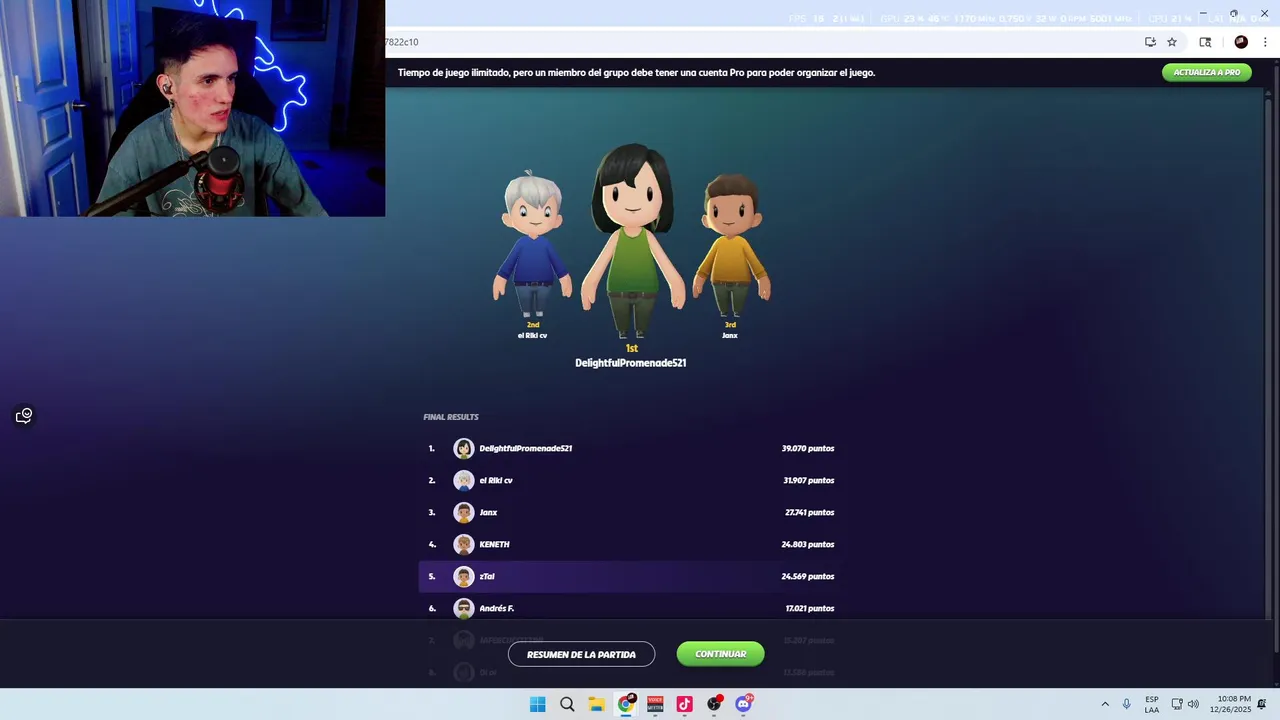Click zTal's avatar icon in highlighted row
Image resolution: width=1280 pixels, height=720 pixels.
click(463, 576)
